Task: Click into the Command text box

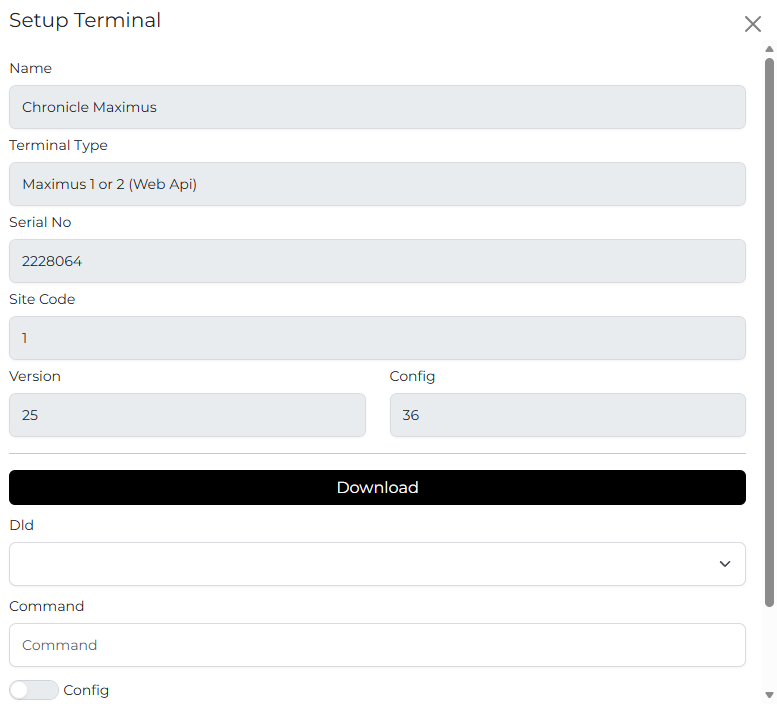Action: (377, 645)
